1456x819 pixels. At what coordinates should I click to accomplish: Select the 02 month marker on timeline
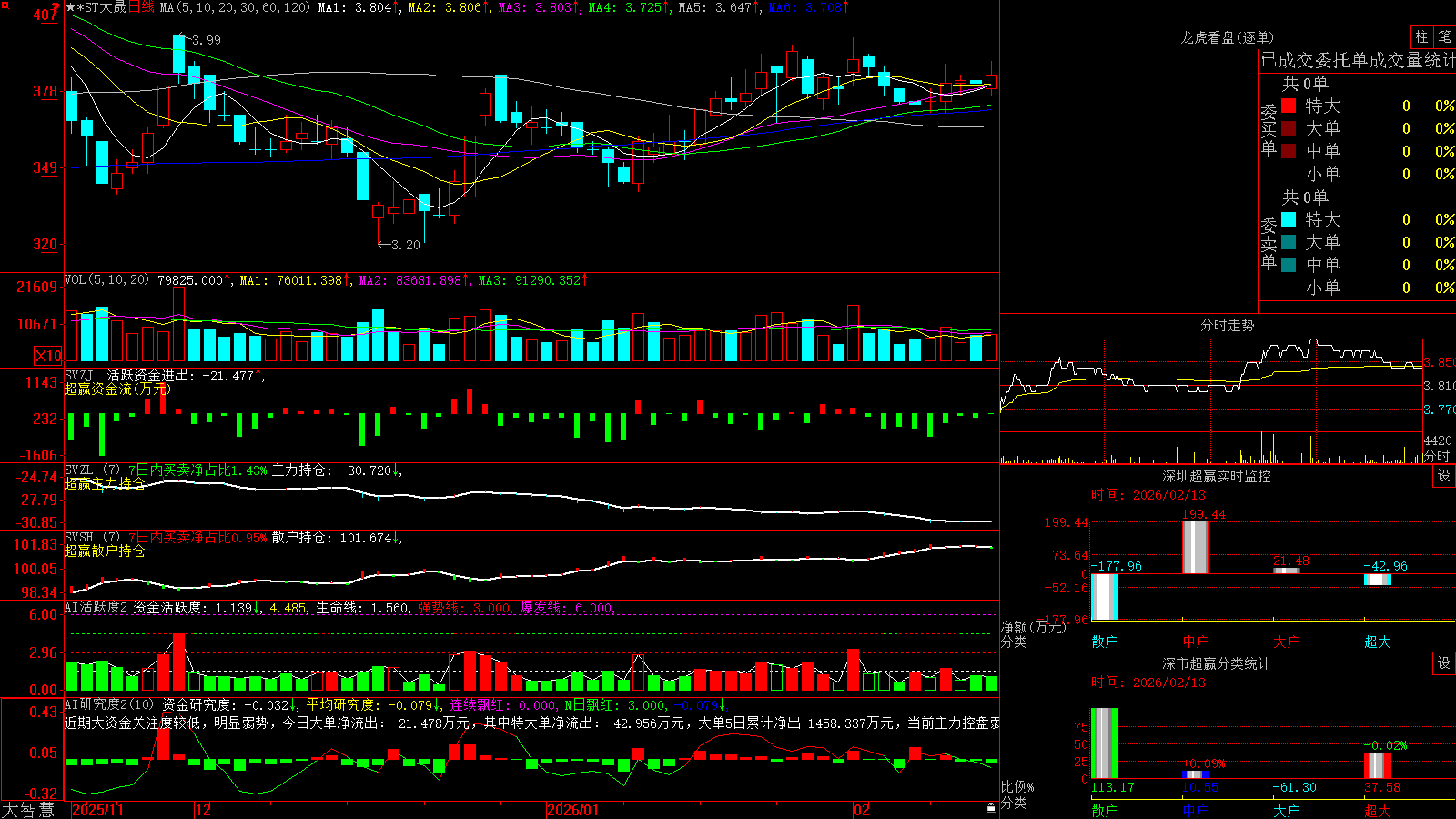tap(862, 810)
